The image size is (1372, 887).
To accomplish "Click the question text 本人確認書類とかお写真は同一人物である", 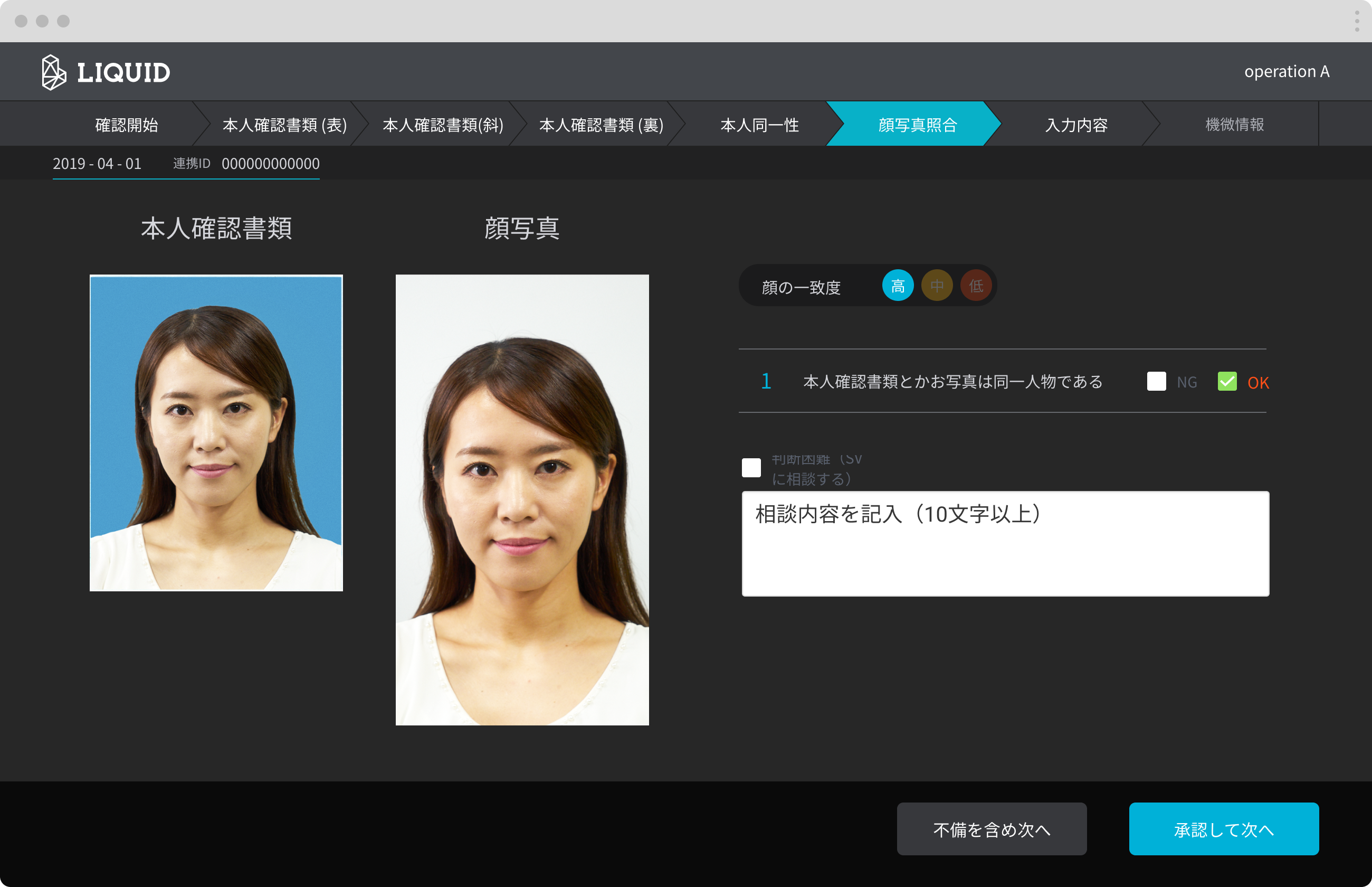I will (x=953, y=382).
